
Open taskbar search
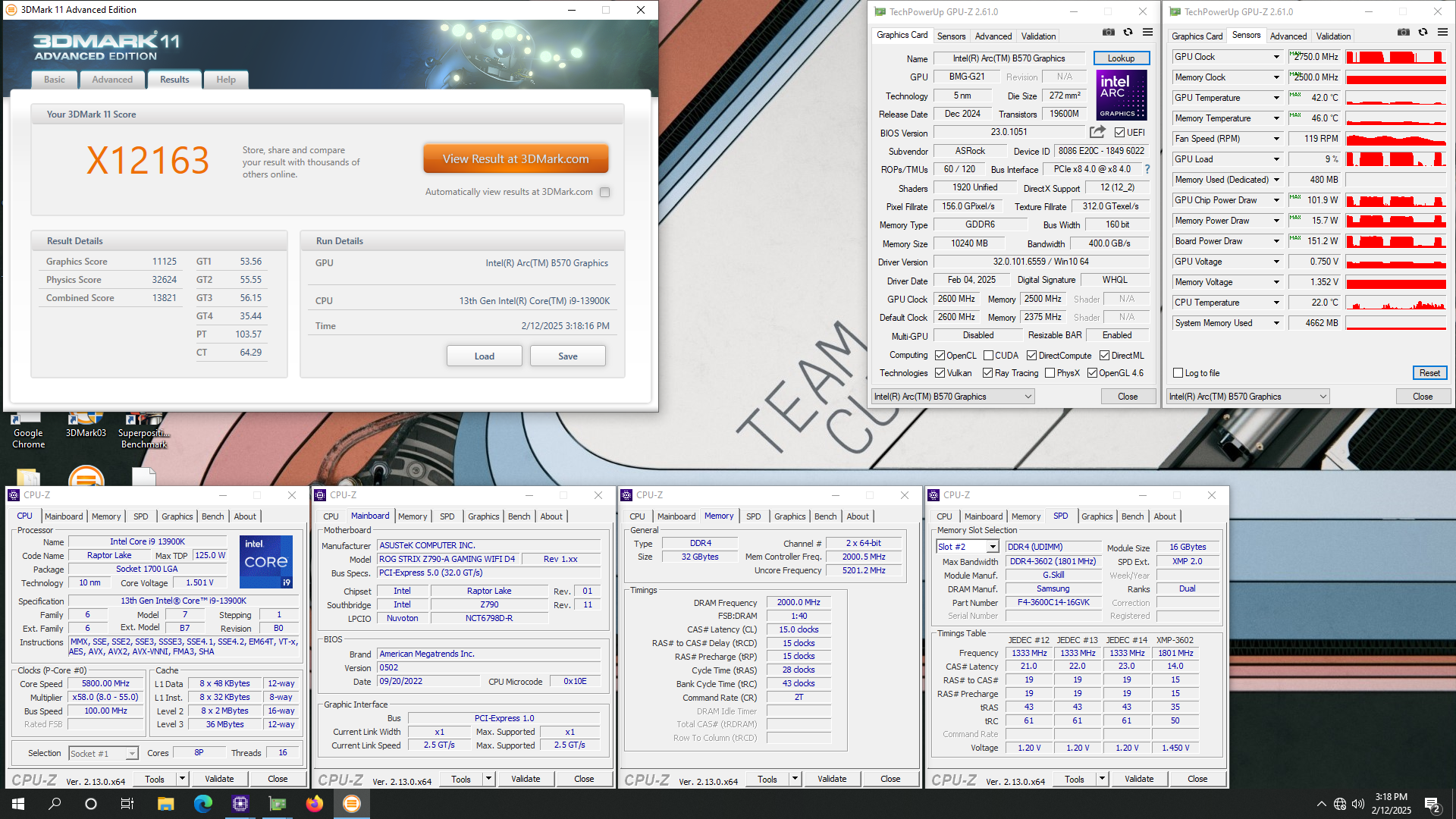click(x=55, y=804)
